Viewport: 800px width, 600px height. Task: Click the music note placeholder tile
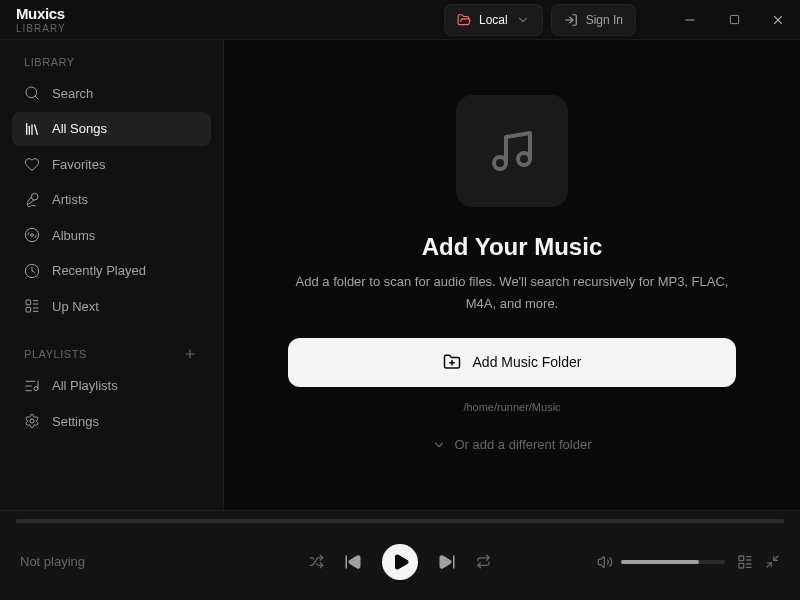pyautogui.click(x=512, y=151)
